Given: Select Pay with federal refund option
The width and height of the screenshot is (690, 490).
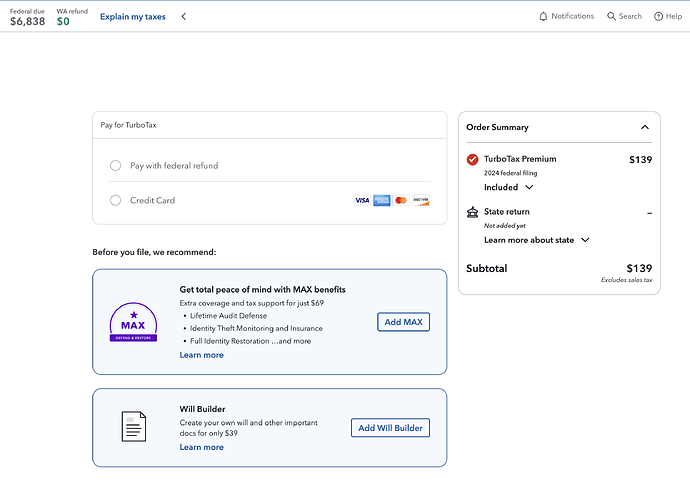Looking at the screenshot, I should pos(116,166).
